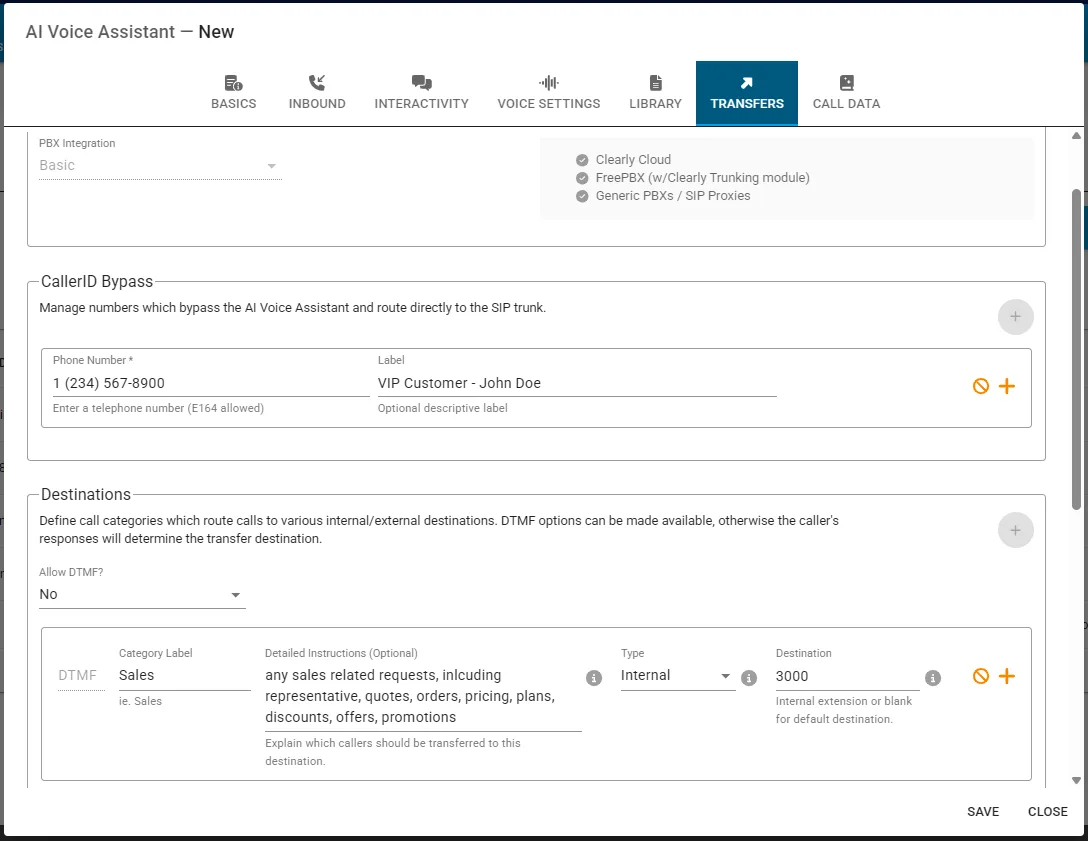Click the scrollbar up arrow
The image size is (1088, 841).
click(1076, 135)
